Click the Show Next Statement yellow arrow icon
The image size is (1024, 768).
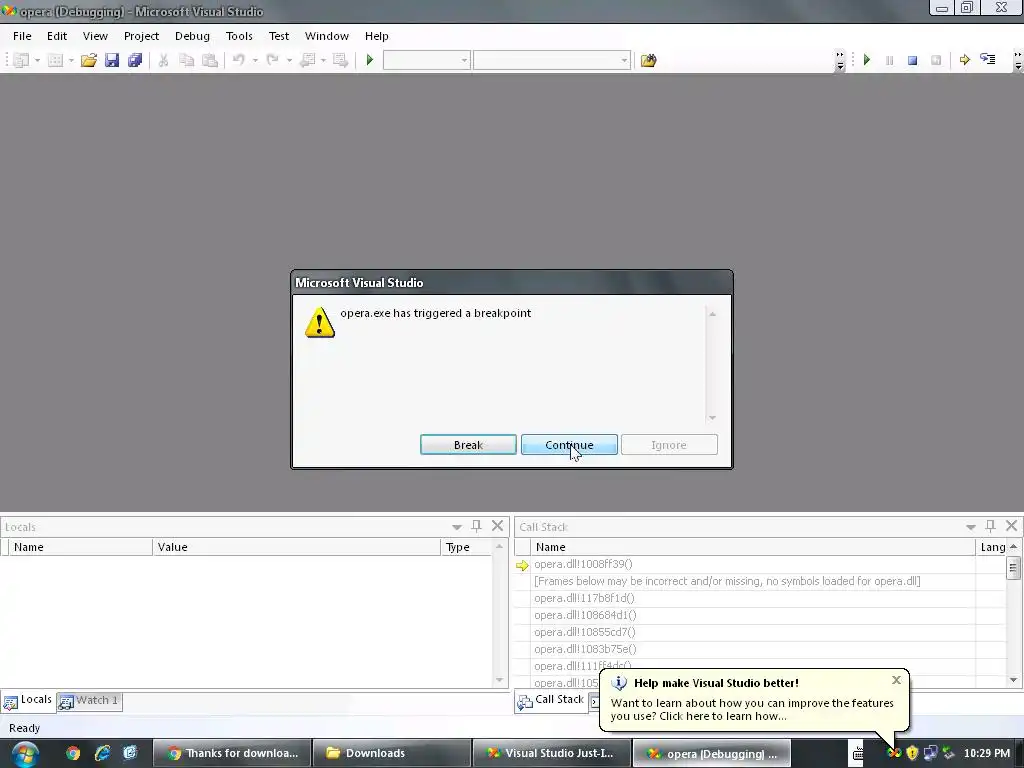pyautogui.click(x=965, y=60)
